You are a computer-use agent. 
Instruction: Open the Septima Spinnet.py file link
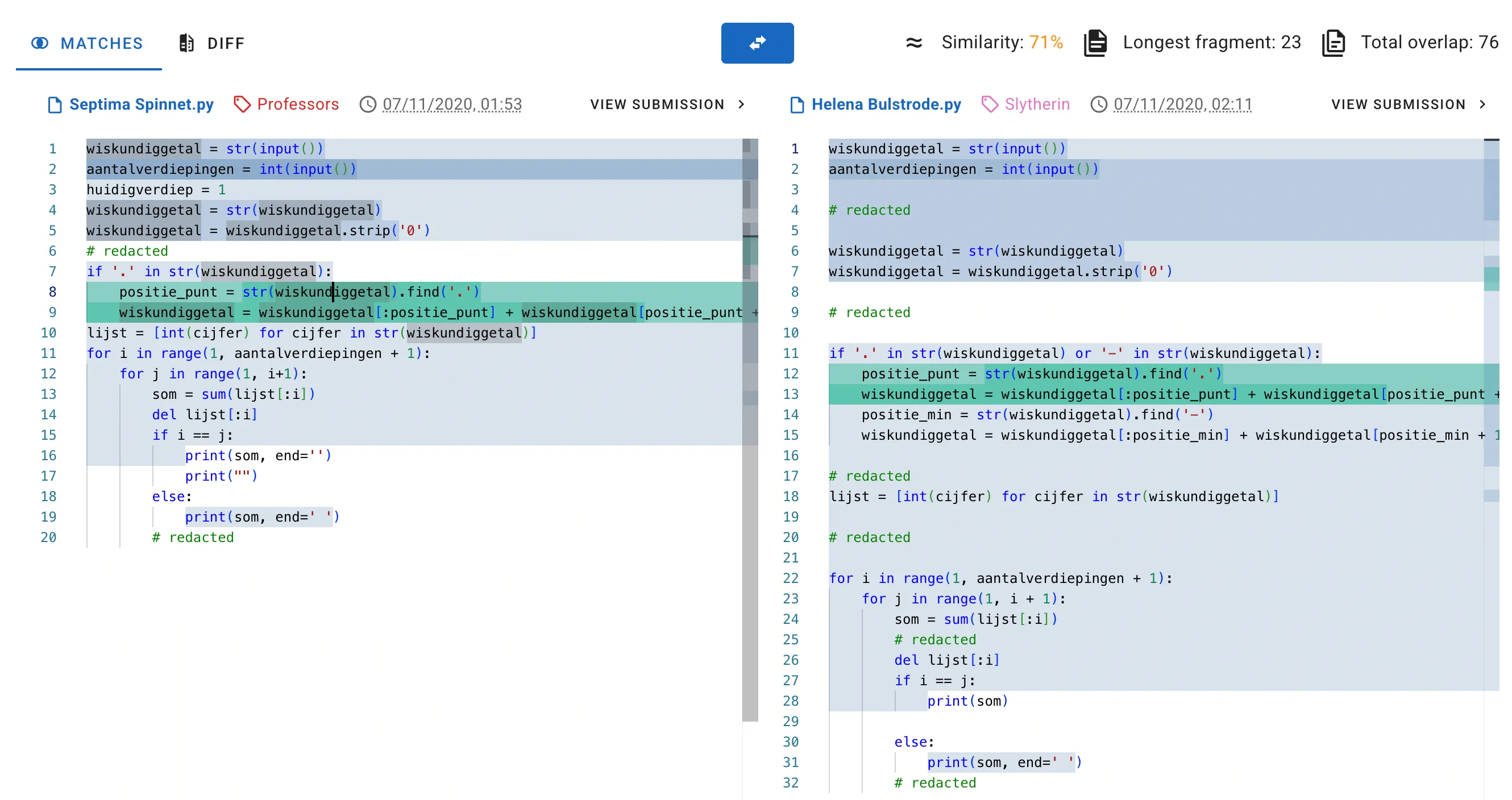click(142, 105)
